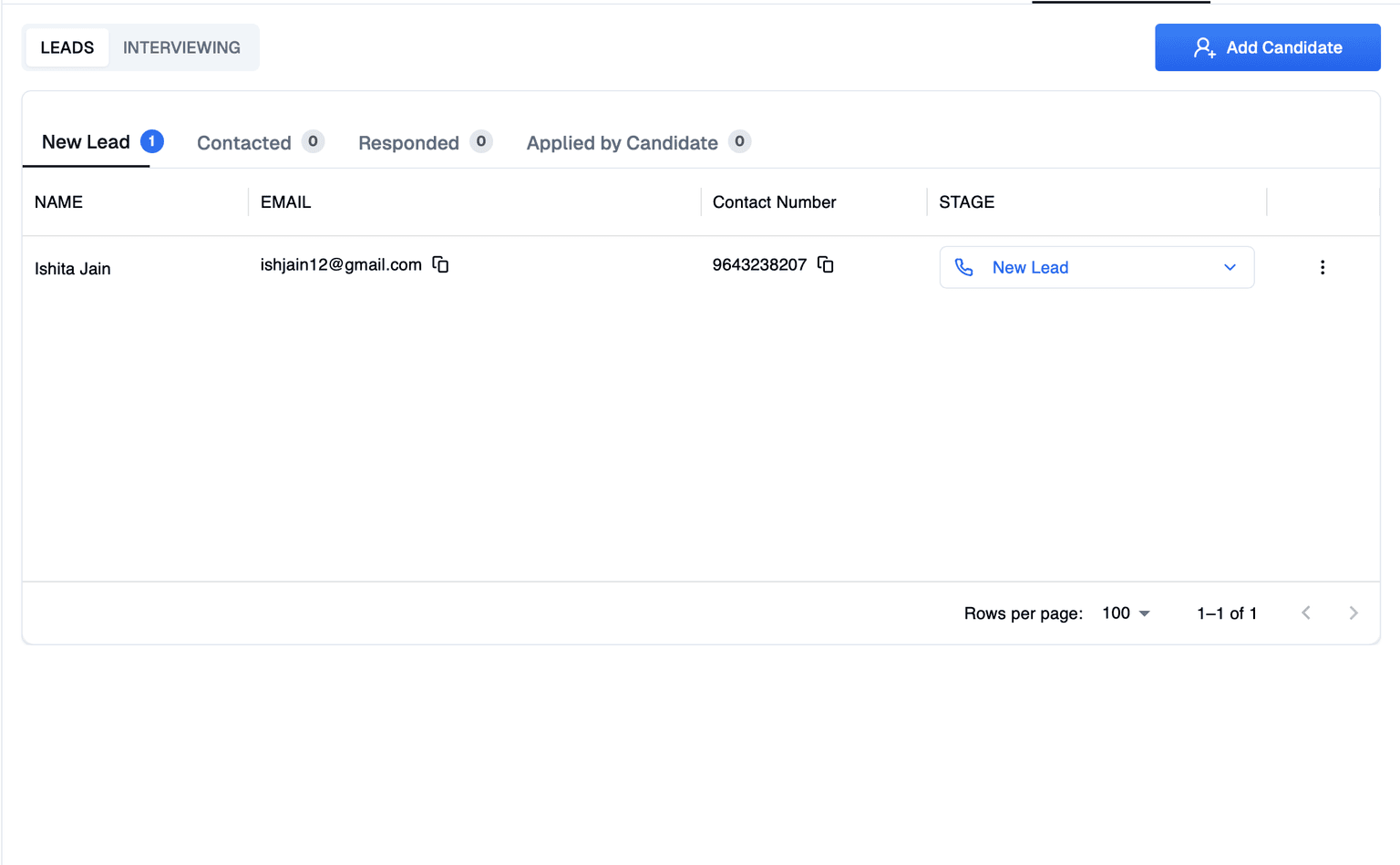Select the New Lead tab

tap(102, 142)
